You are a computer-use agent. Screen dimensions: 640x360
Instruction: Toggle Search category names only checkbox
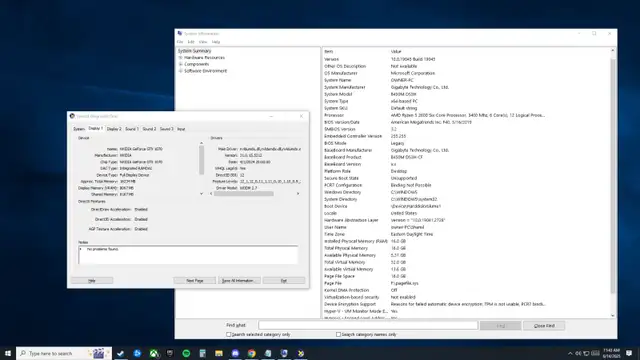338,334
